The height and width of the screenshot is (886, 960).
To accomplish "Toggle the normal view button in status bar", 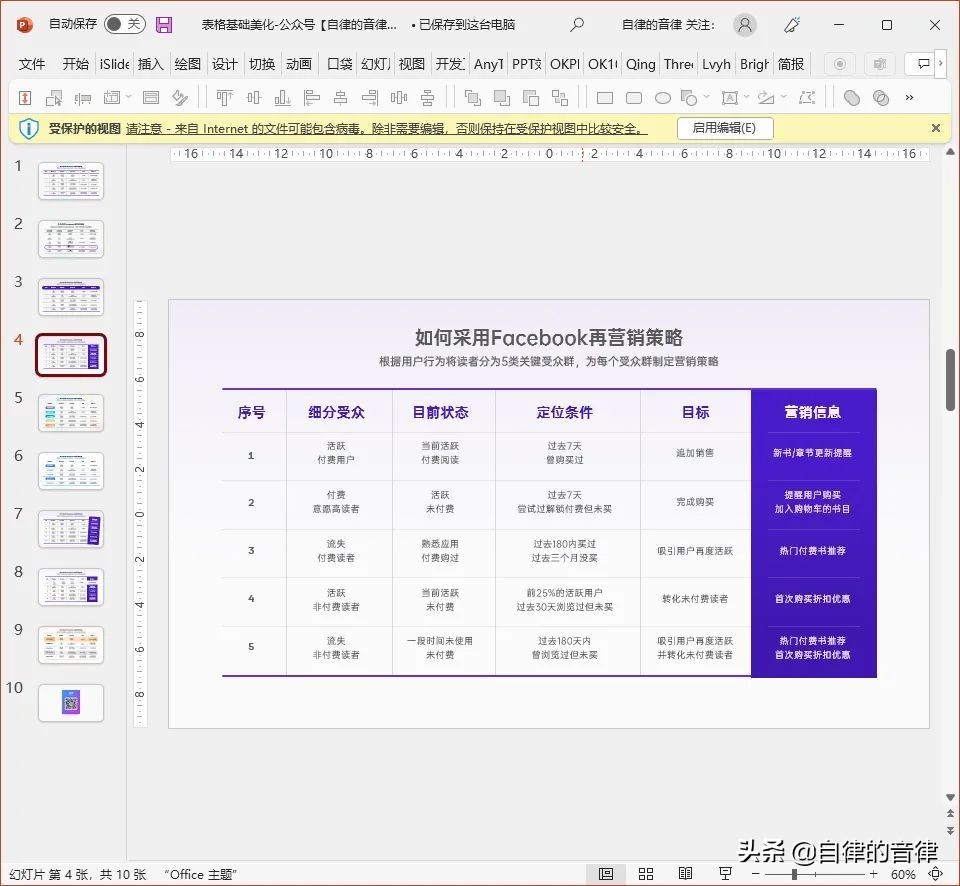I will 605,874.
